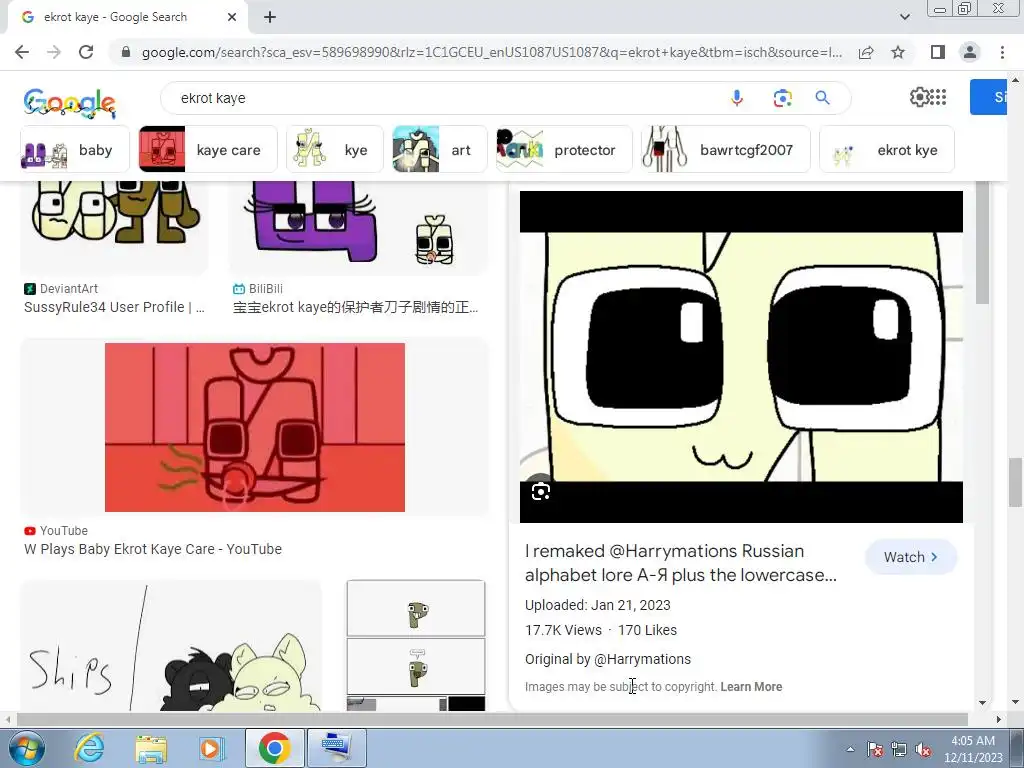
Task: Open the On-Screen Keyboard taskbar item
Action: click(336, 748)
